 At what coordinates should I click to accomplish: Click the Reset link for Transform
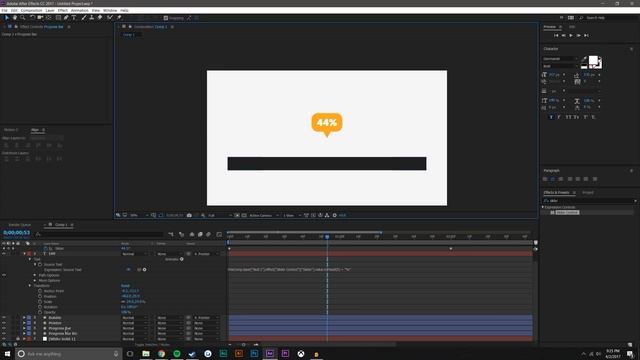125,286
